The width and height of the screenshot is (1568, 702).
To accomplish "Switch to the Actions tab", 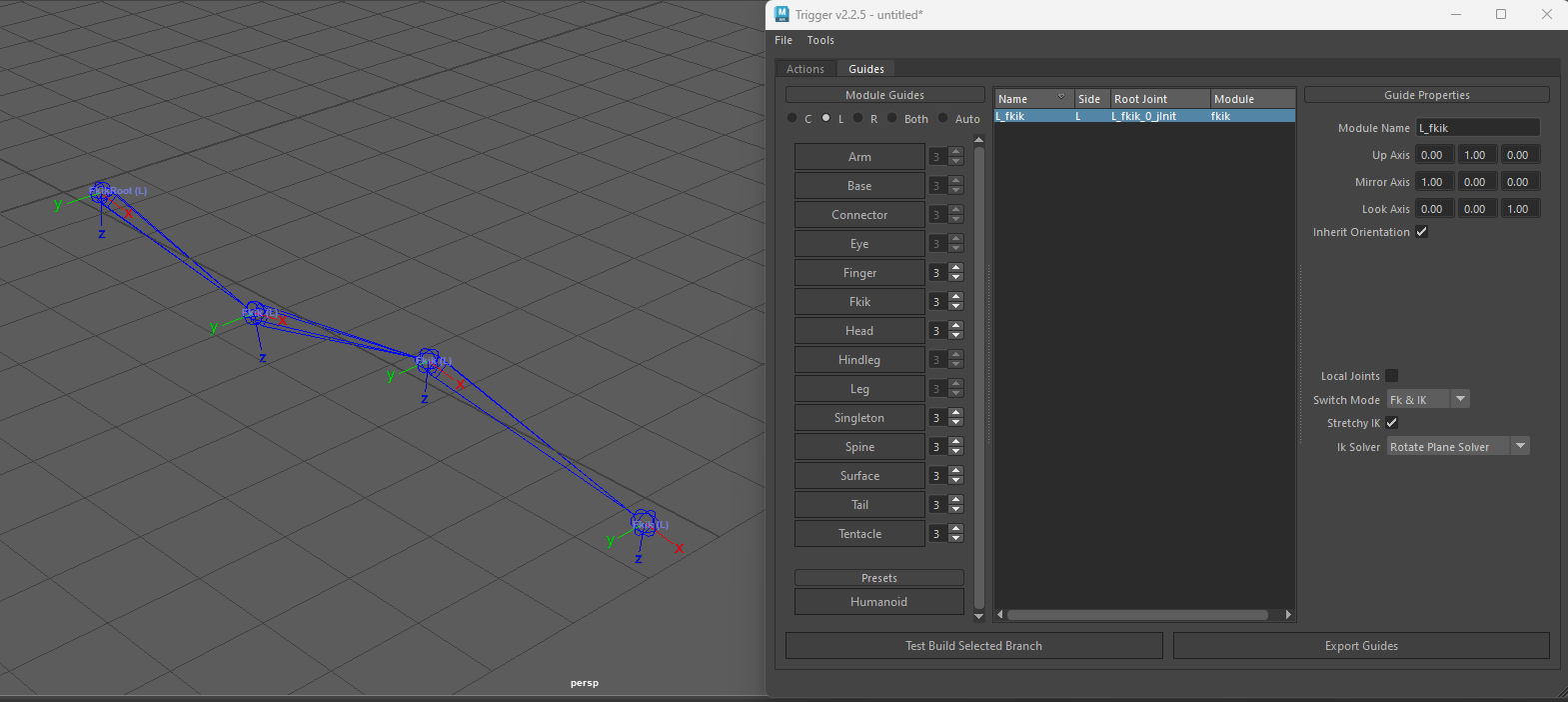I will [x=805, y=69].
